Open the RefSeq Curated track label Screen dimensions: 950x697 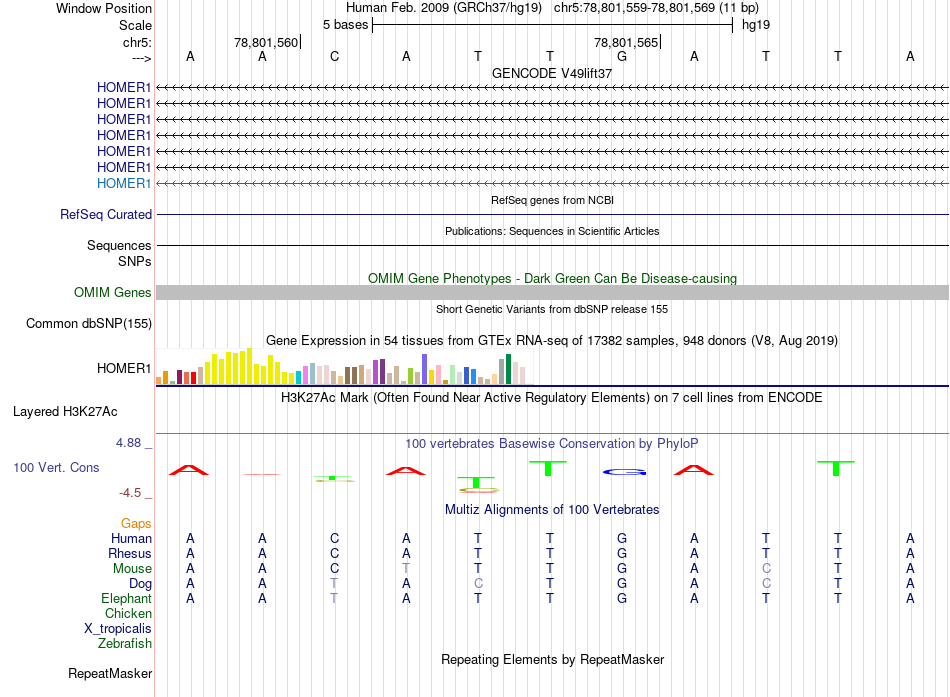[106, 215]
